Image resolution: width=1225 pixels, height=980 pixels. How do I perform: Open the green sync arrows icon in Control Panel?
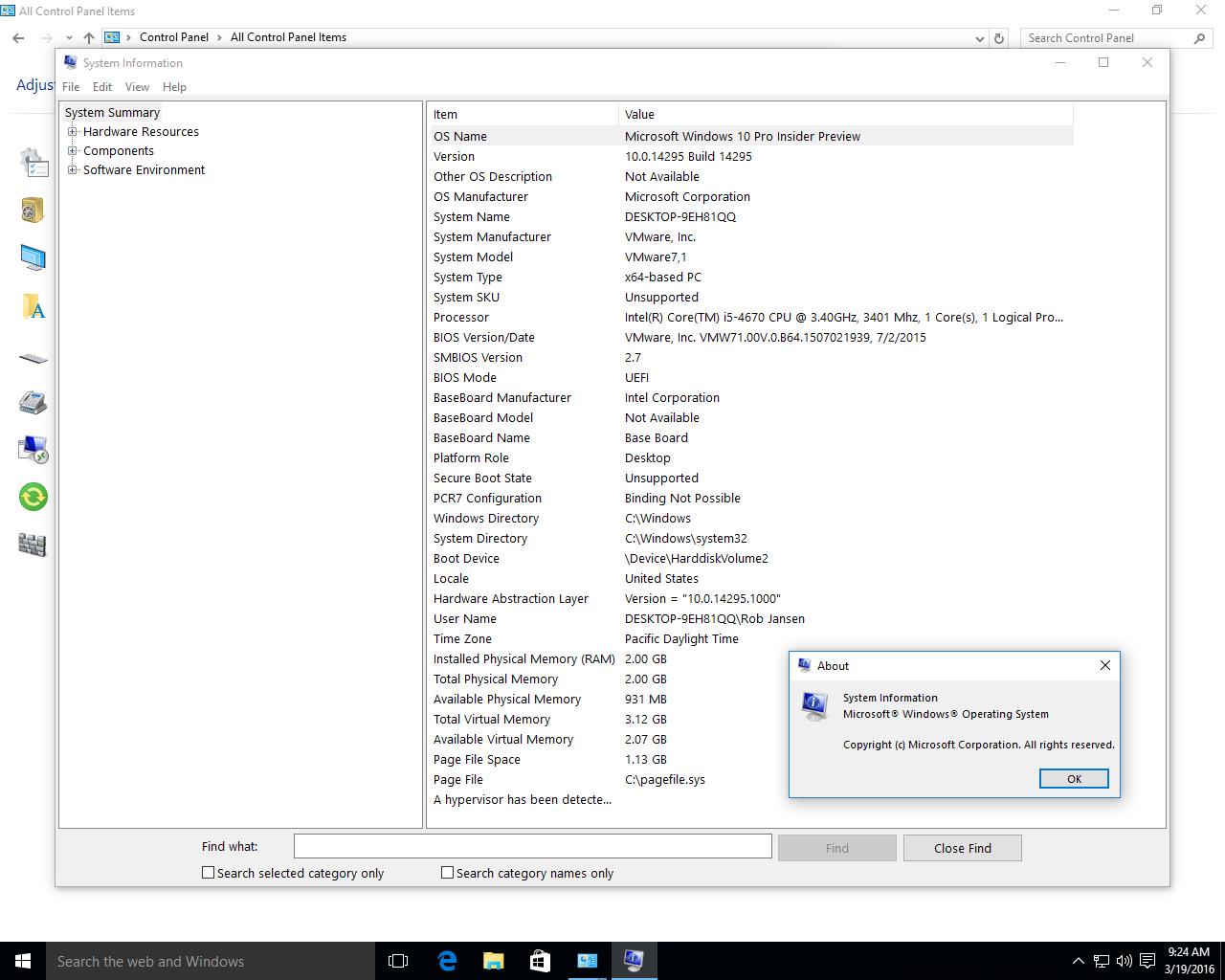[x=33, y=497]
